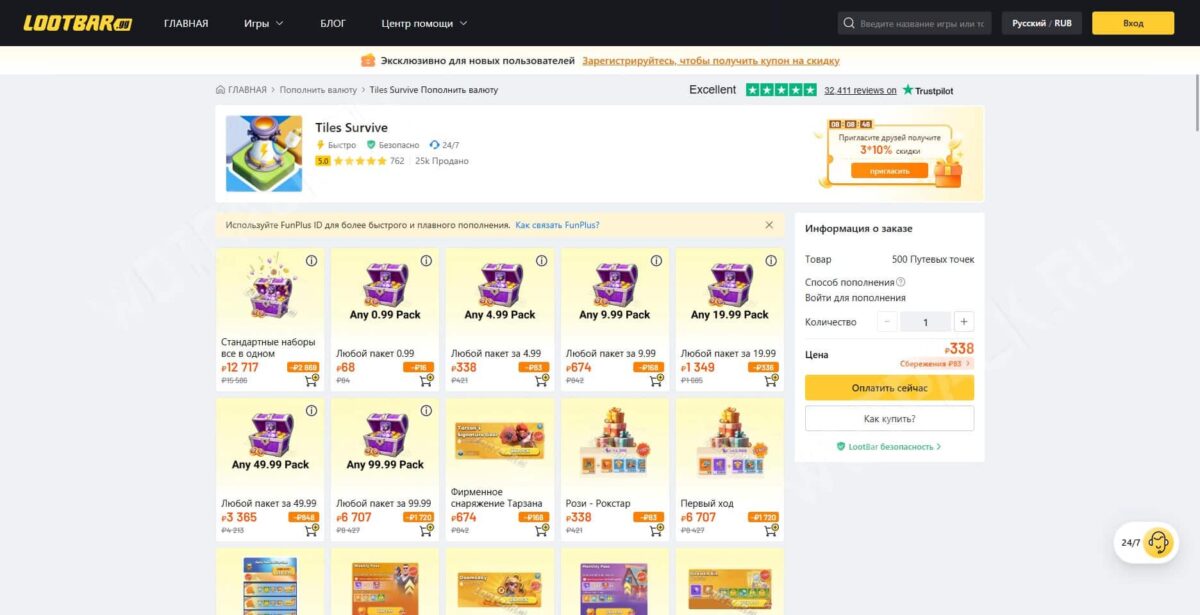Click the search magnifier icon
The width and height of the screenshot is (1200, 615).
(x=849, y=23)
